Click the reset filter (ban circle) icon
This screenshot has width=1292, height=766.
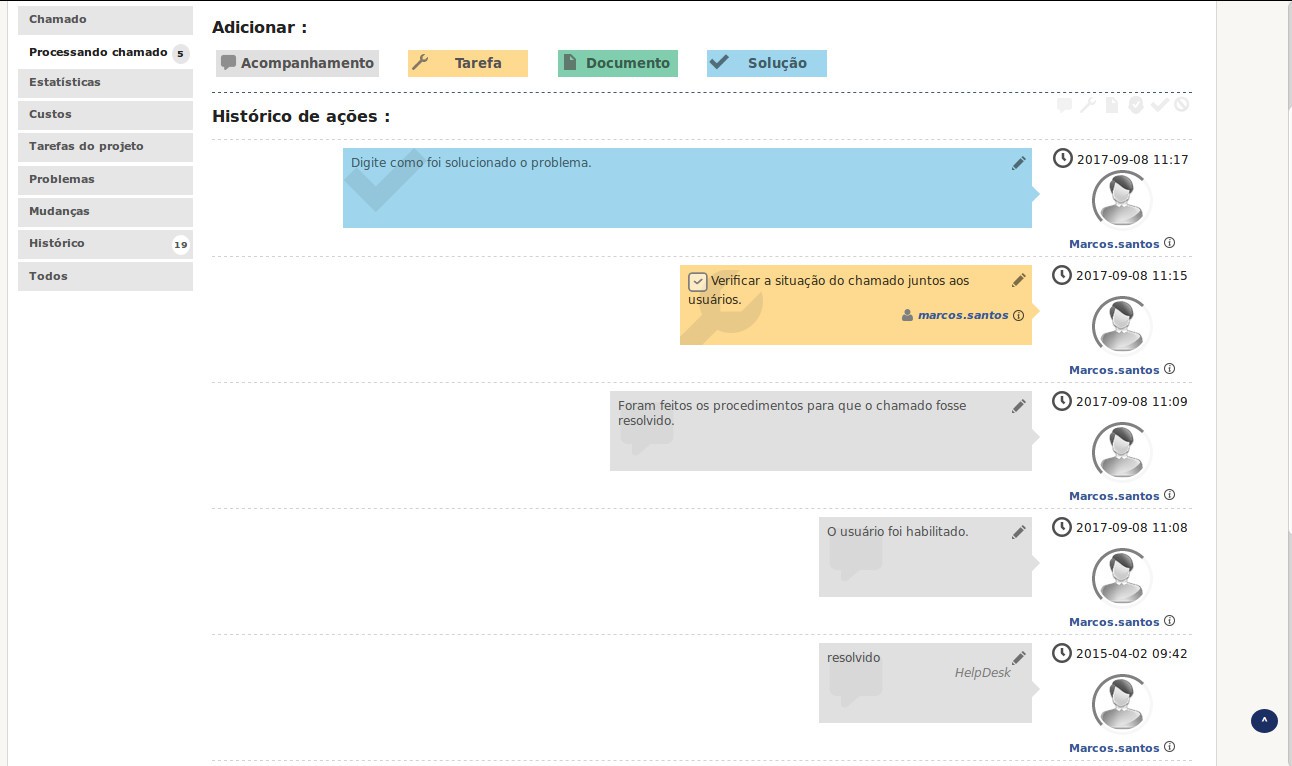[1182, 105]
